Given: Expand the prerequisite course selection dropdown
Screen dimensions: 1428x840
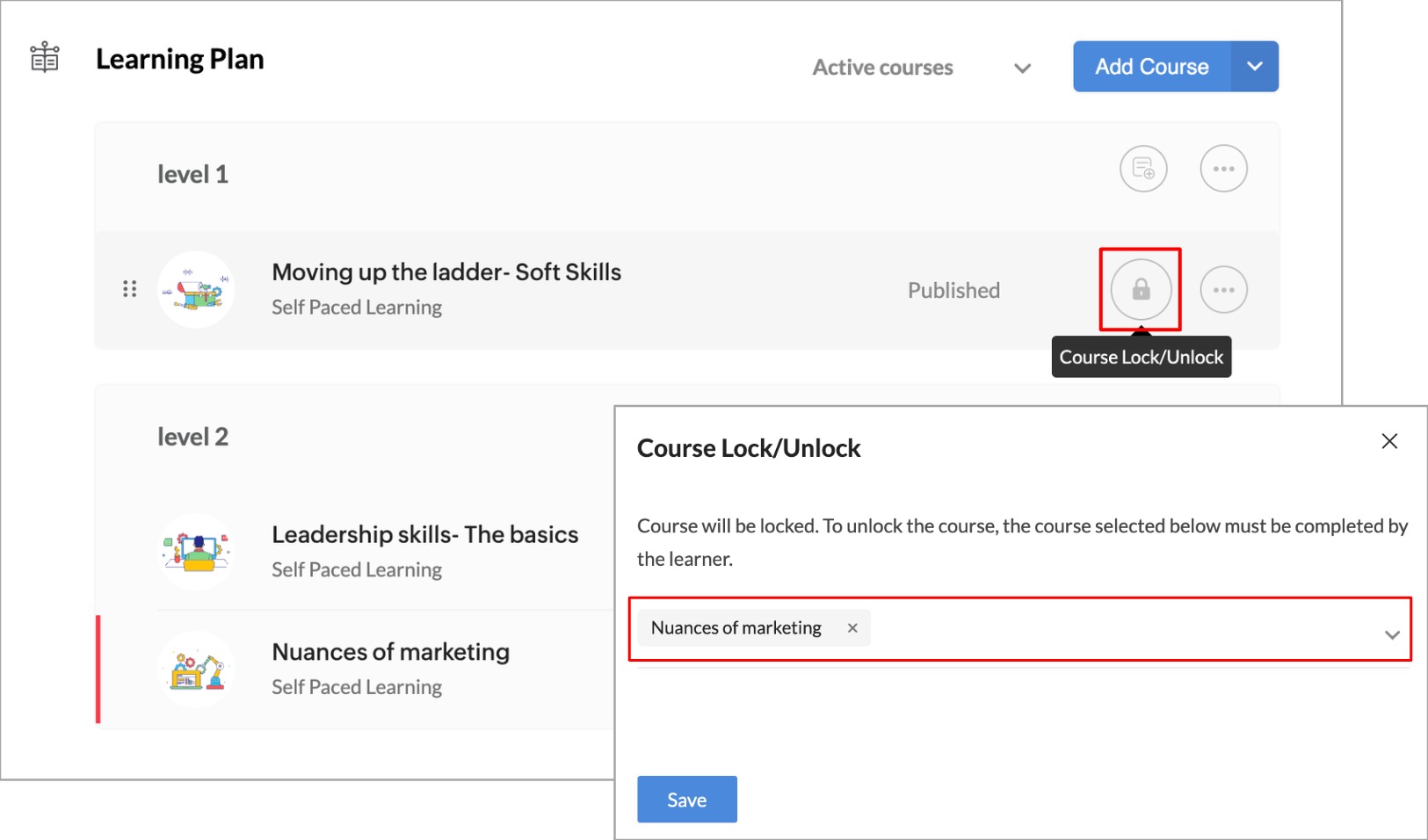Looking at the screenshot, I should pos(1391,634).
